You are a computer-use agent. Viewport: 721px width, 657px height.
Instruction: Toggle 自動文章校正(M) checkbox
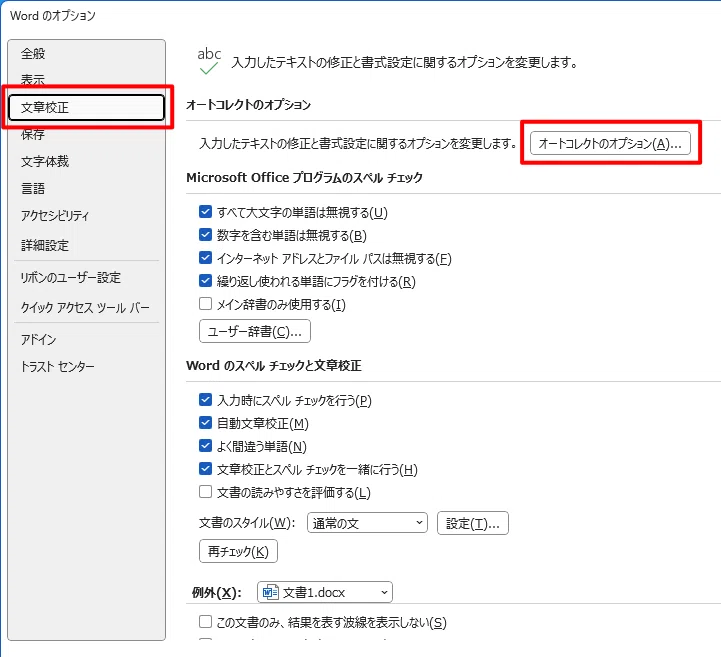(x=206, y=423)
